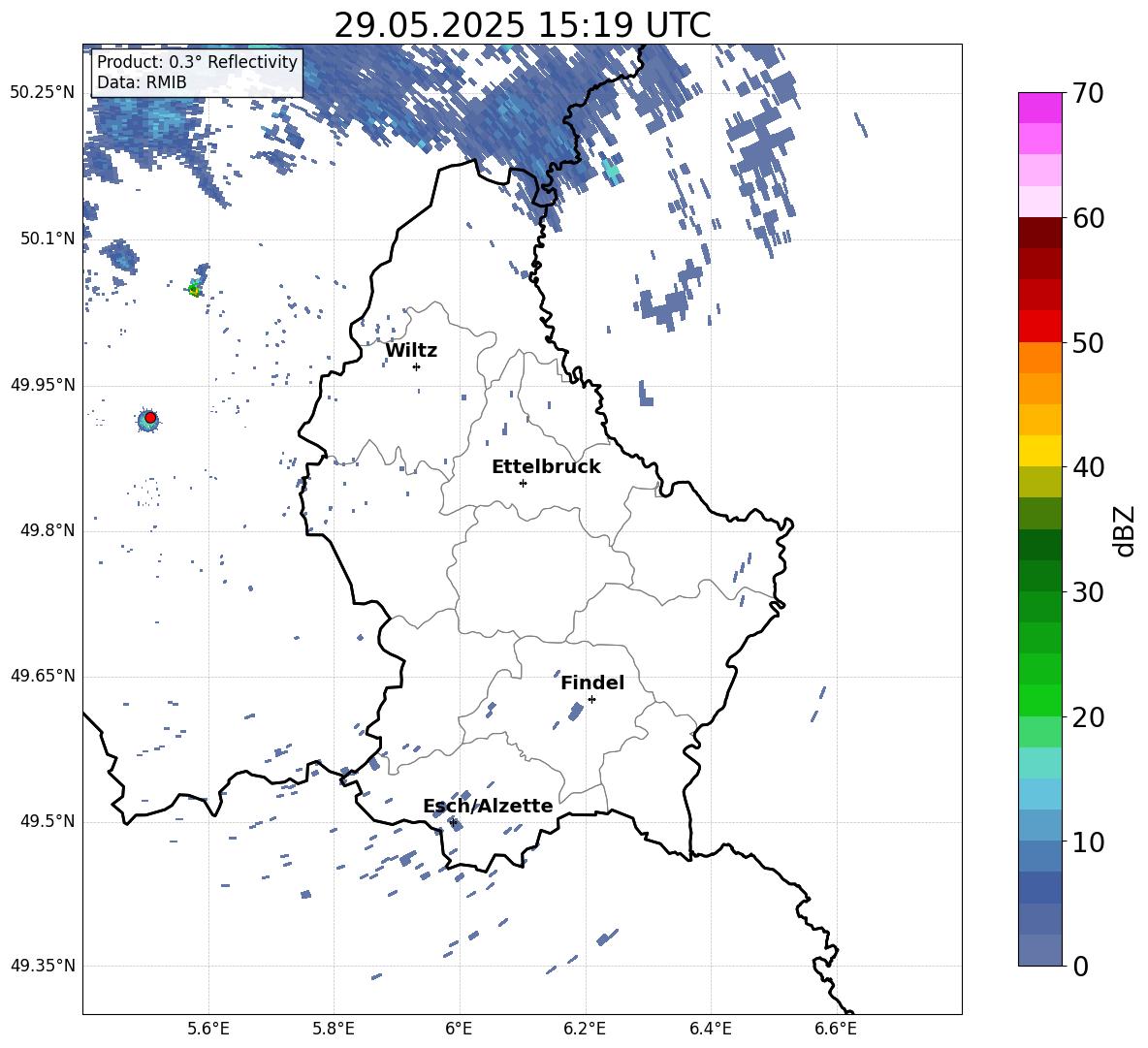Pick the bright green swatch just above 20 dBZ

click(1039, 700)
